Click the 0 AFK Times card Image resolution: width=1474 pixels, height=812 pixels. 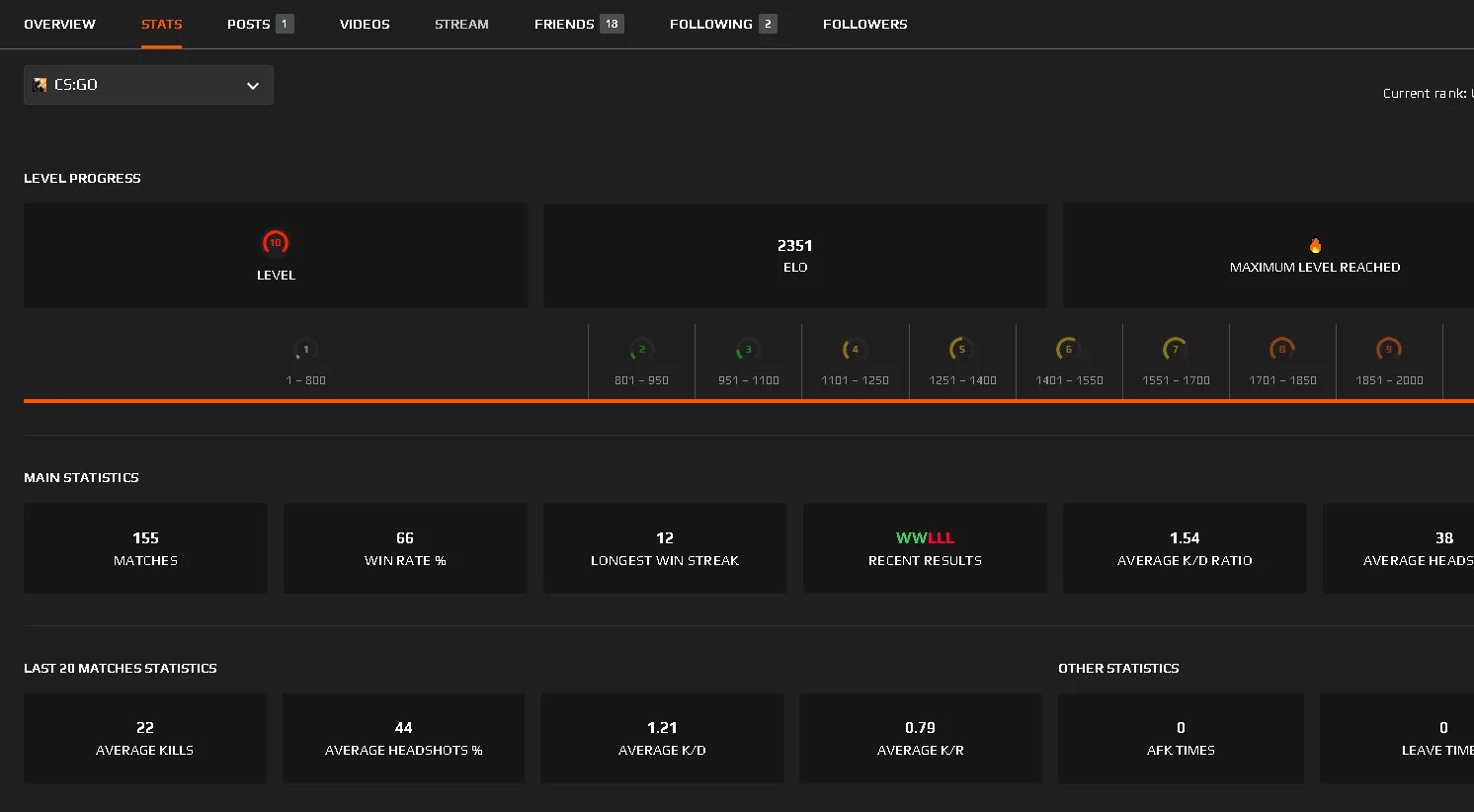(1181, 738)
